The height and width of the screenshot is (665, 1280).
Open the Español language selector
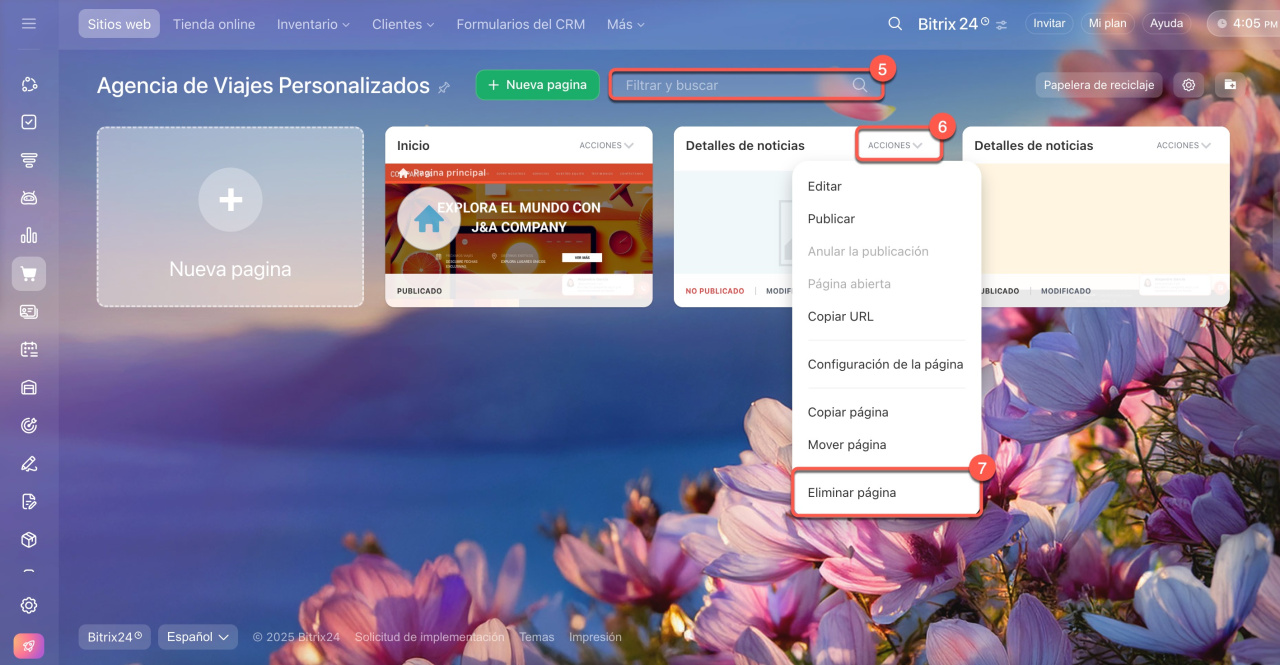tap(197, 637)
